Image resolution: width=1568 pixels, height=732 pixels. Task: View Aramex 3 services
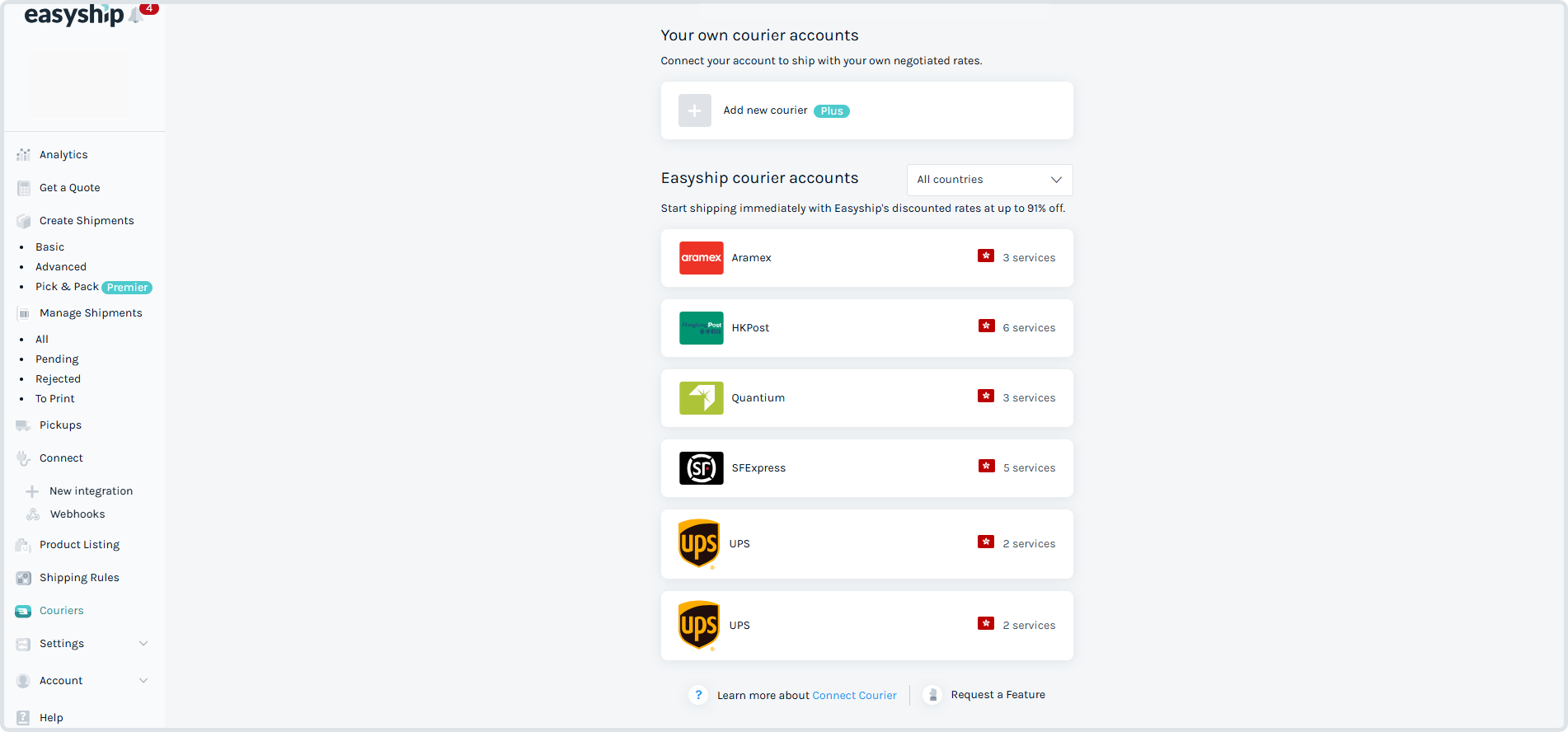[1029, 258]
